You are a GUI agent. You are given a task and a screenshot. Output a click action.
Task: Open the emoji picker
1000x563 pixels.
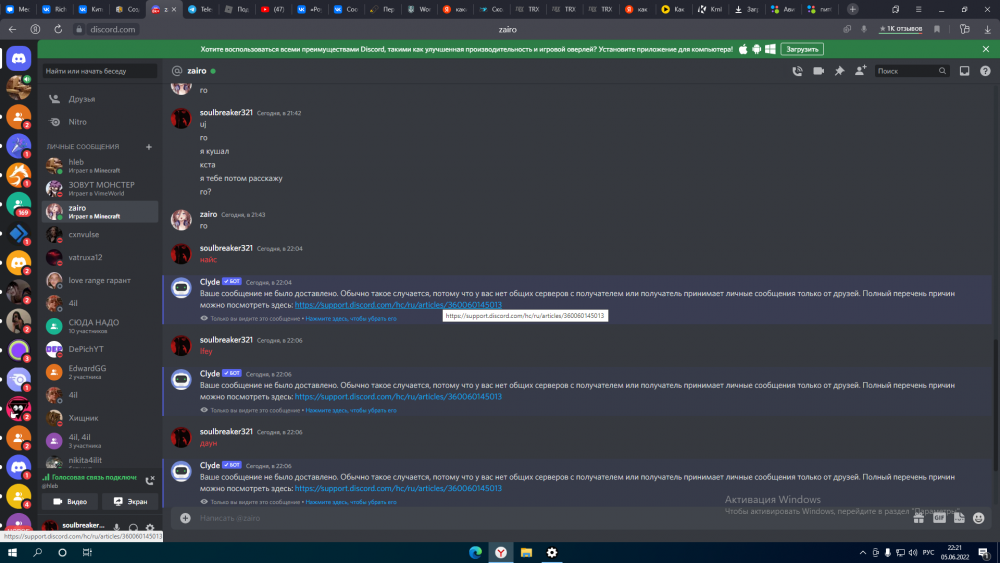click(x=979, y=518)
